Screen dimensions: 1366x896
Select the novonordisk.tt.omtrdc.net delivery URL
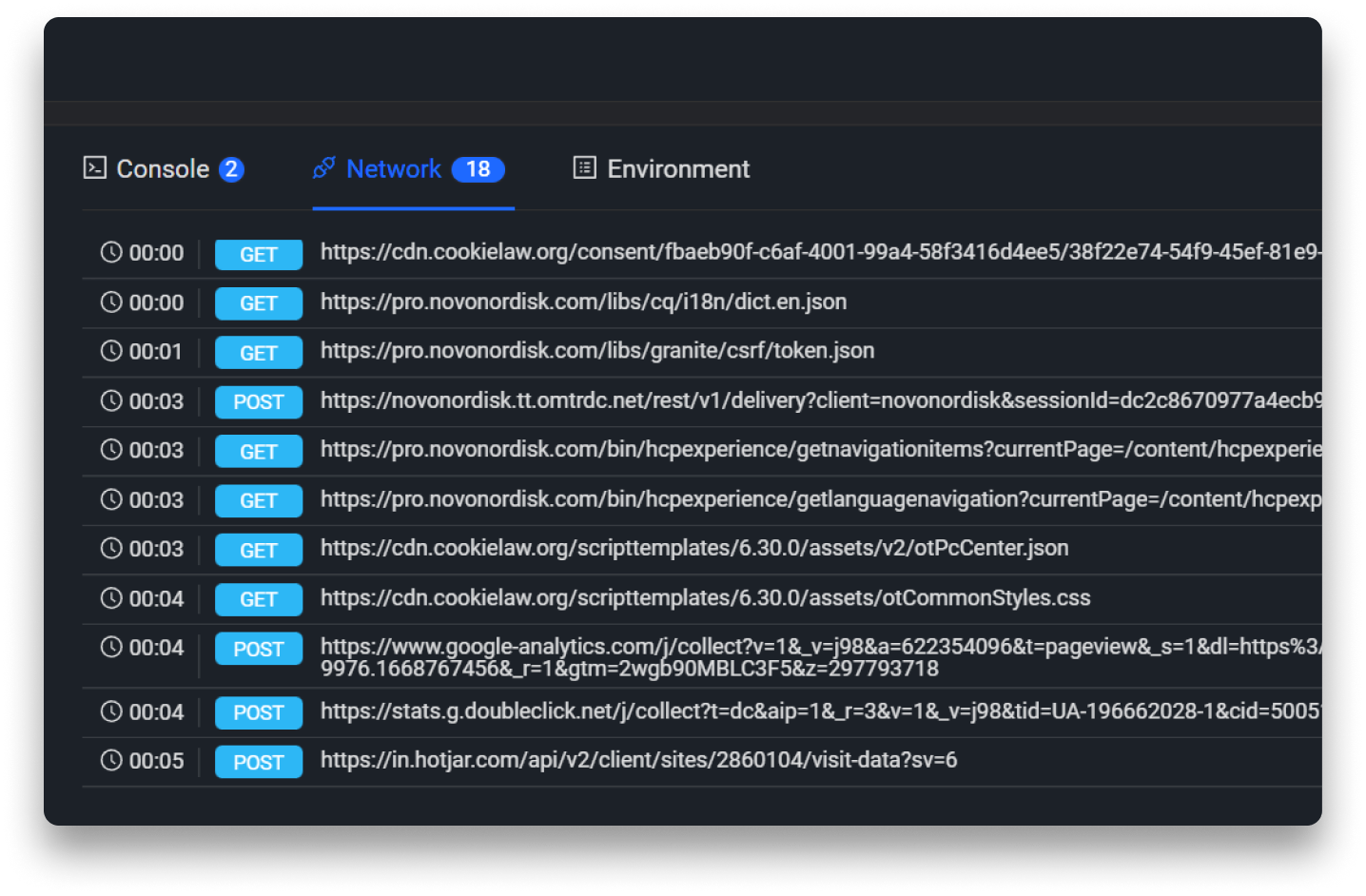tap(821, 400)
